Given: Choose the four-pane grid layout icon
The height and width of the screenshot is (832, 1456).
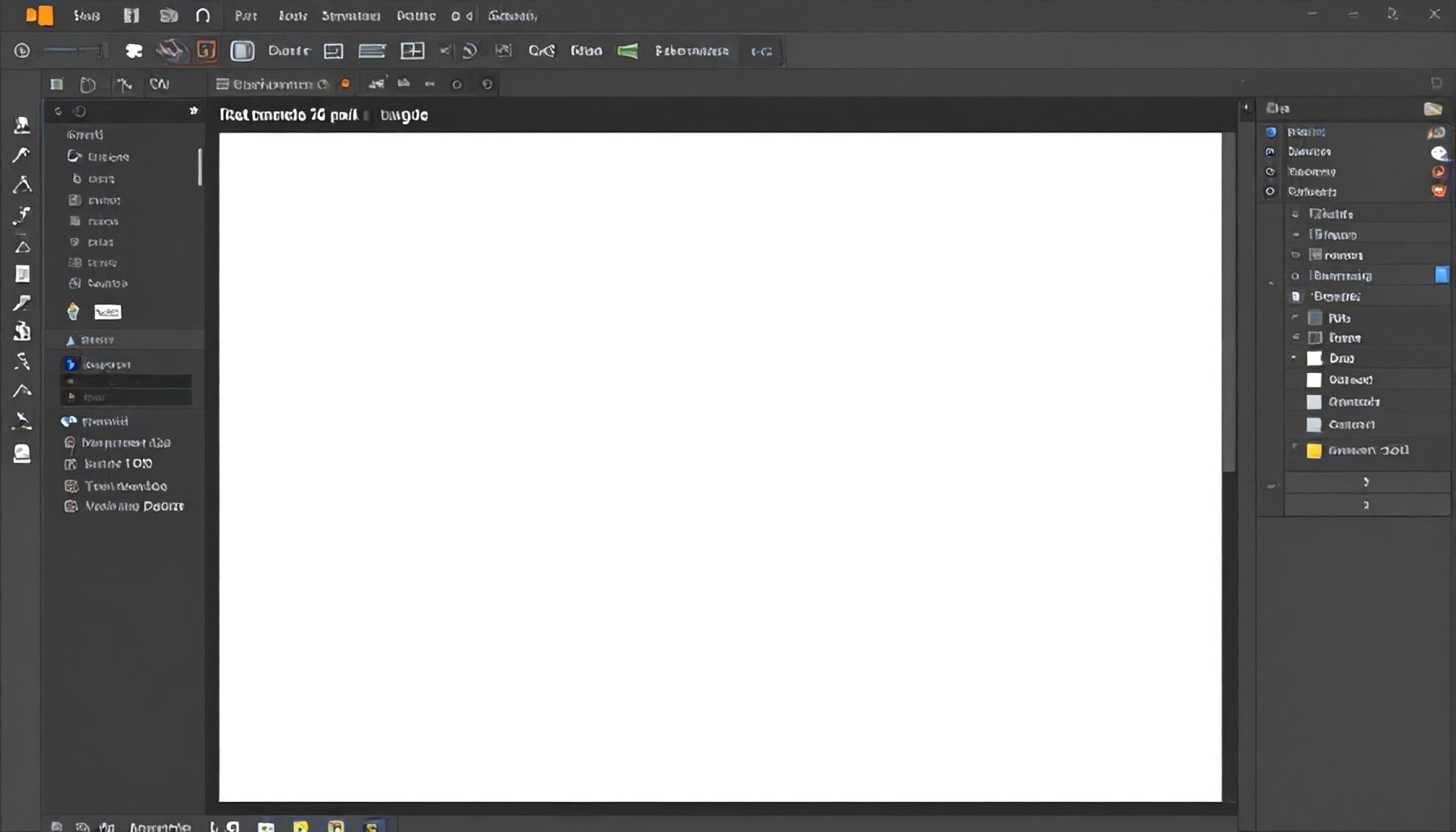Looking at the screenshot, I should coord(413,51).
